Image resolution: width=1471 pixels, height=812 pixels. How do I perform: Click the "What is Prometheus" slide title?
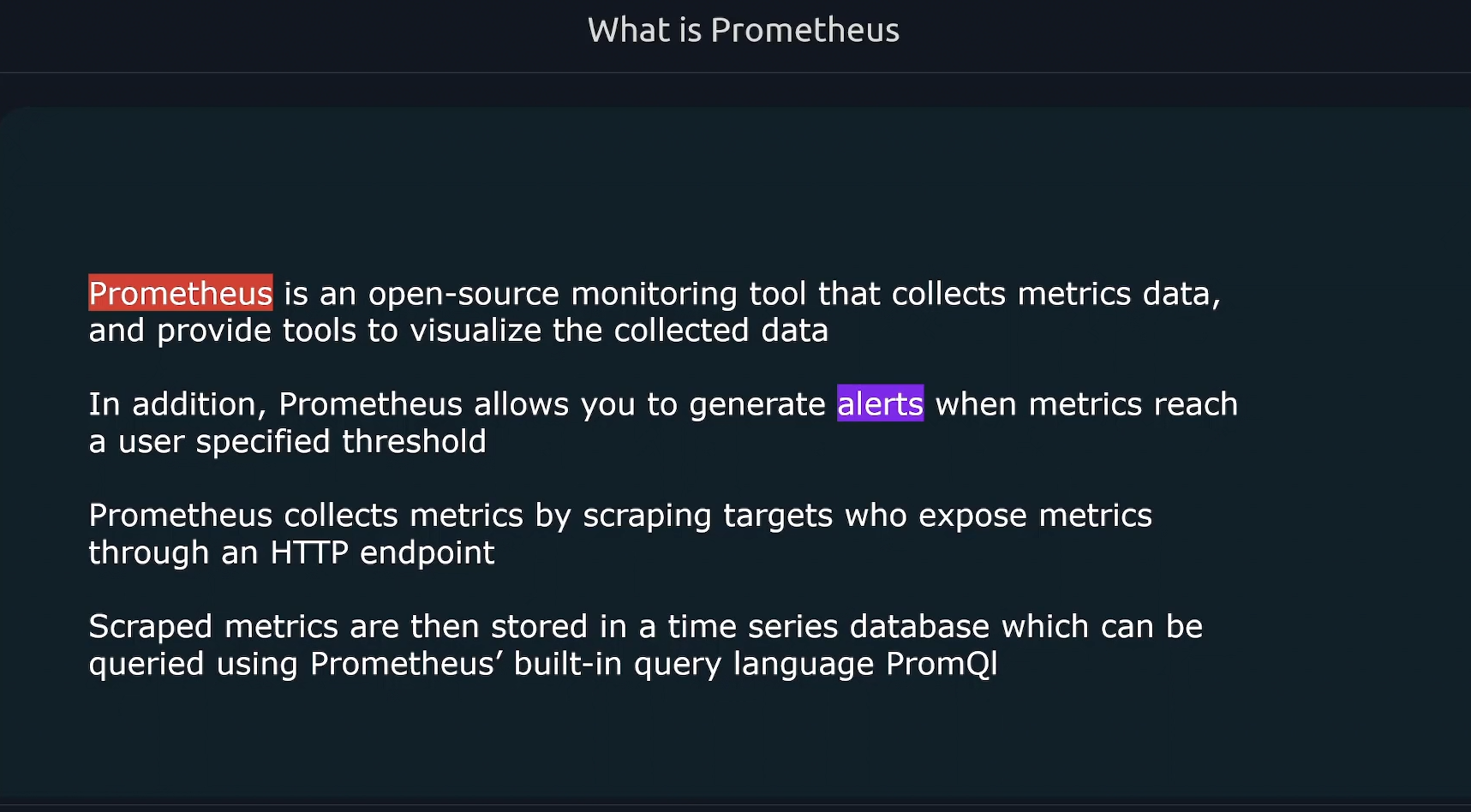[x=743, y=31]
